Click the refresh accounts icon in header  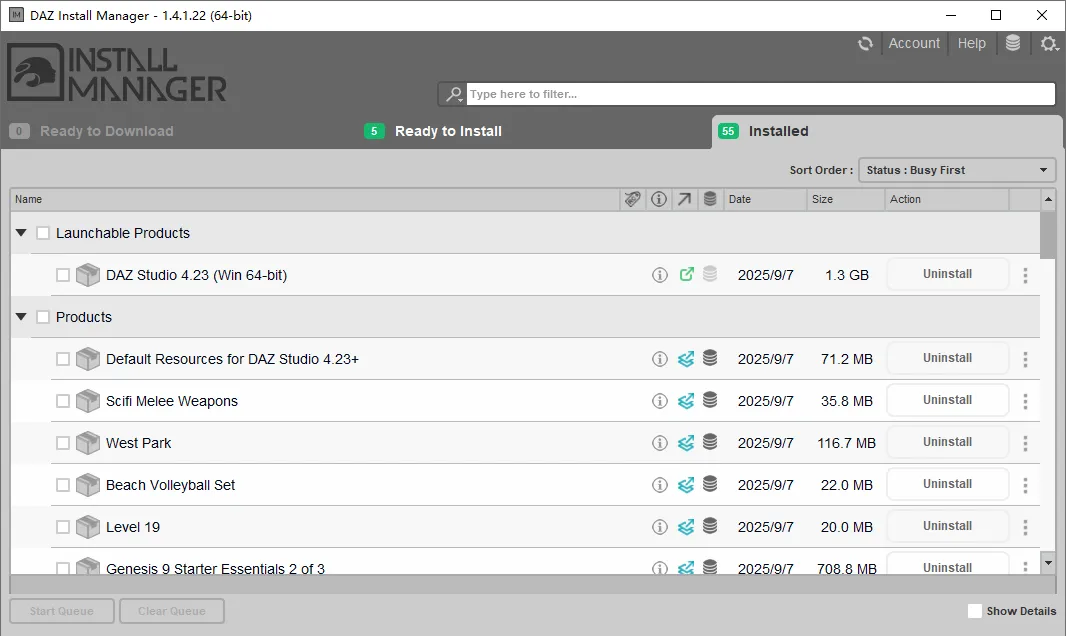(865, 44)
